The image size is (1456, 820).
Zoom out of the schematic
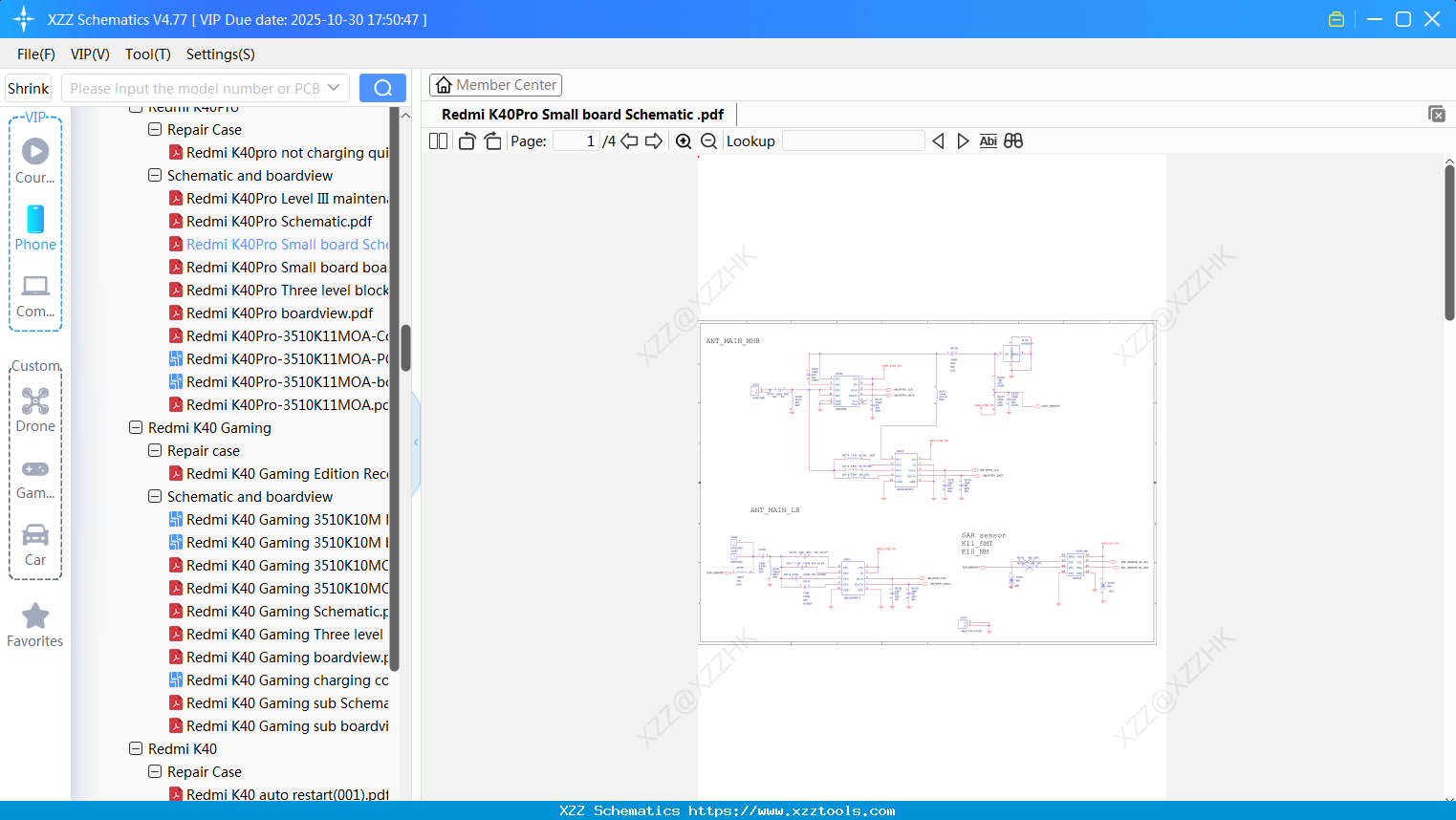click(x=708, y=141)
